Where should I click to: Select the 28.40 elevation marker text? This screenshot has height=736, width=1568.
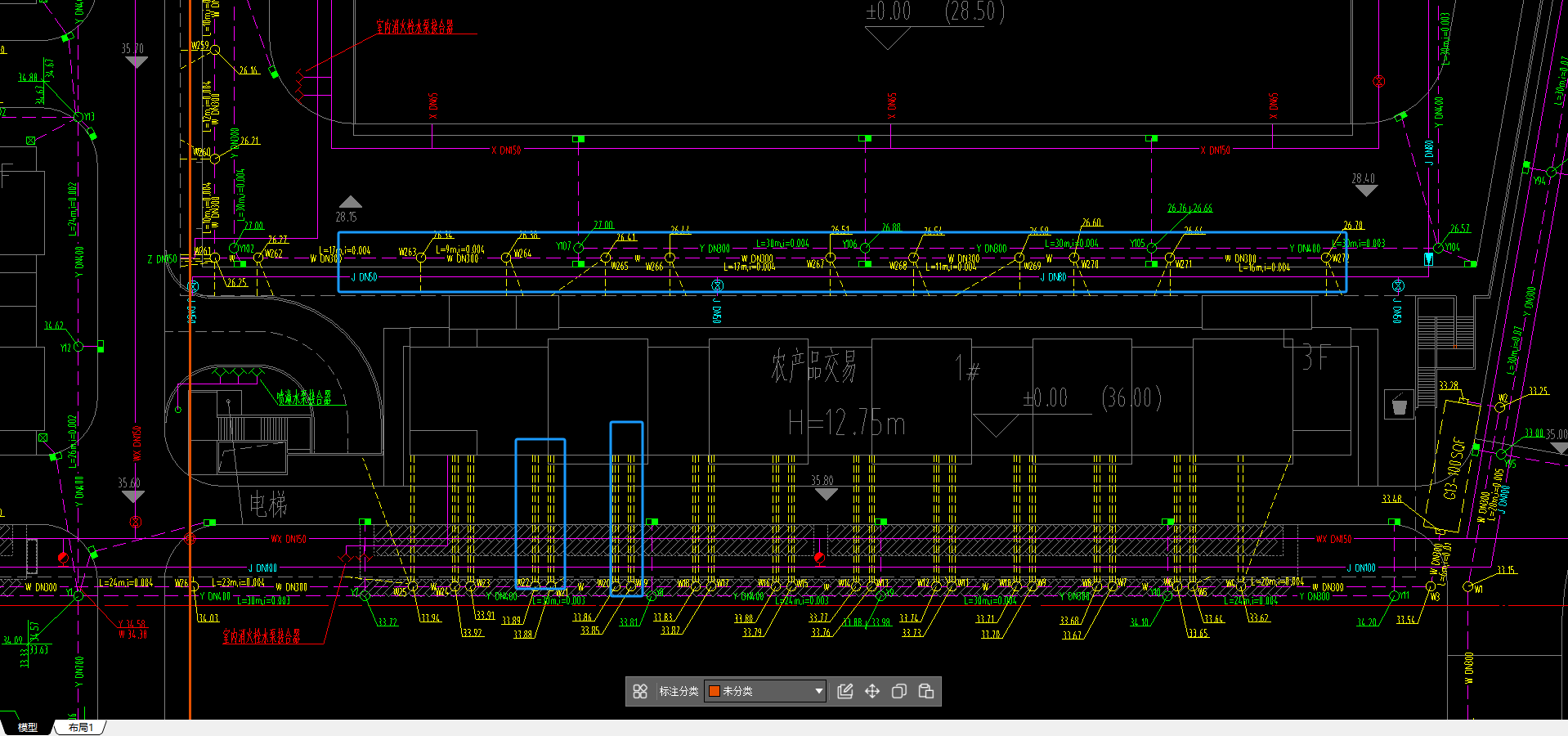[1363, 178]
